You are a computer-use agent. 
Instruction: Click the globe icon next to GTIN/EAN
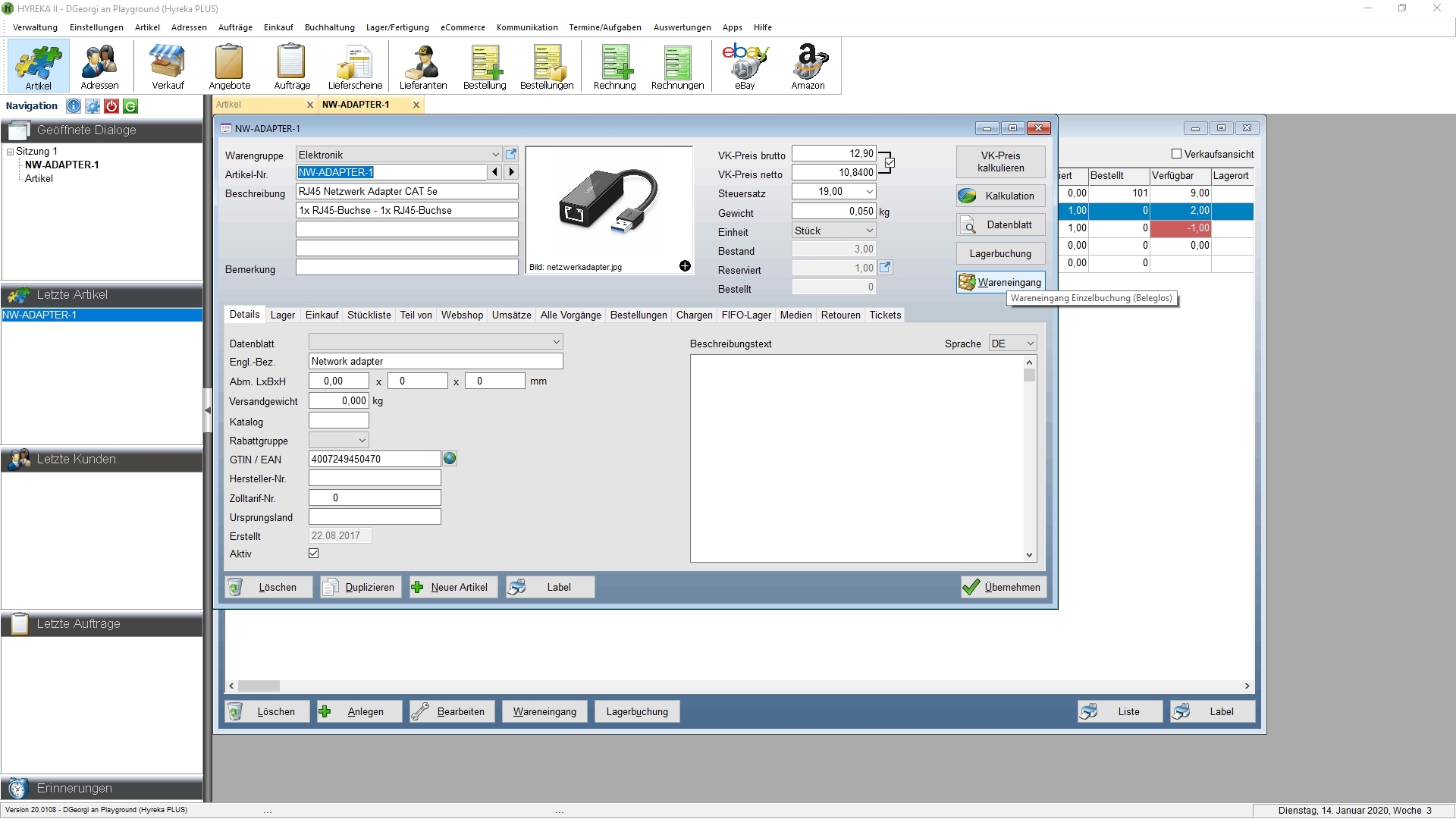(x=450, y=459)
